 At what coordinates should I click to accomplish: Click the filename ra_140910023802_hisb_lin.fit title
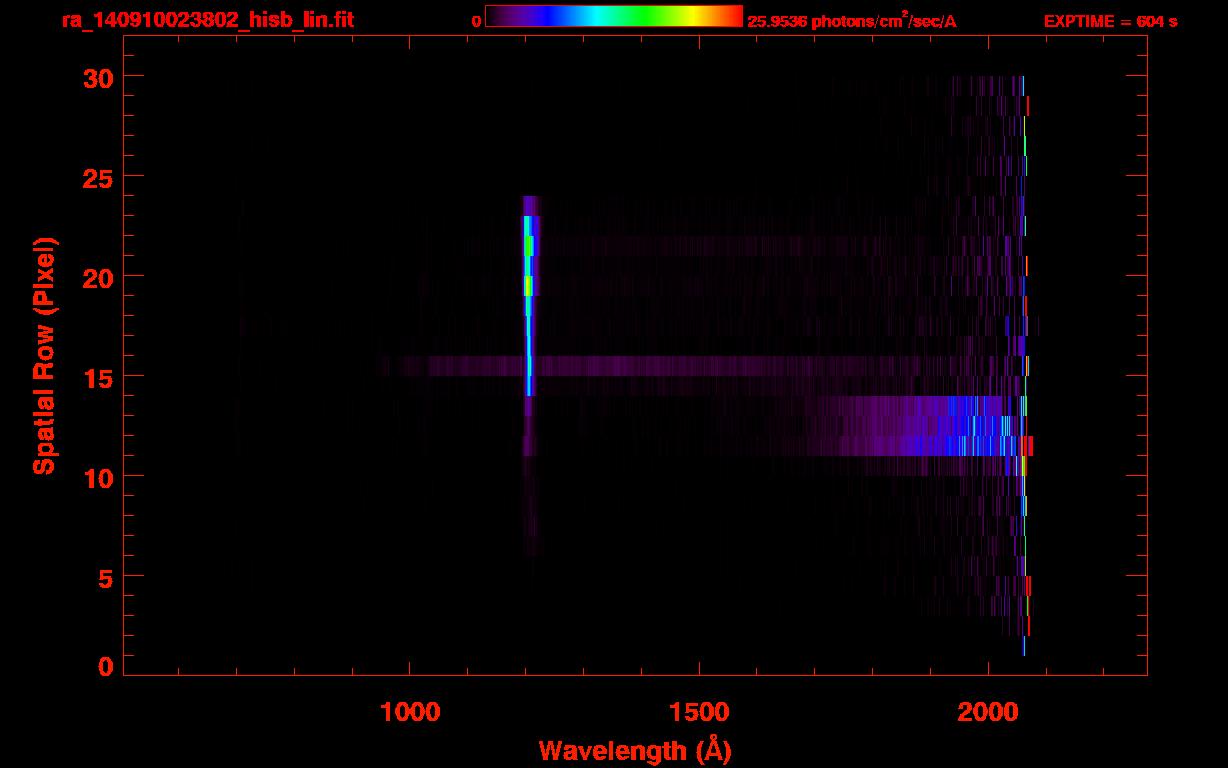(207, 20)
